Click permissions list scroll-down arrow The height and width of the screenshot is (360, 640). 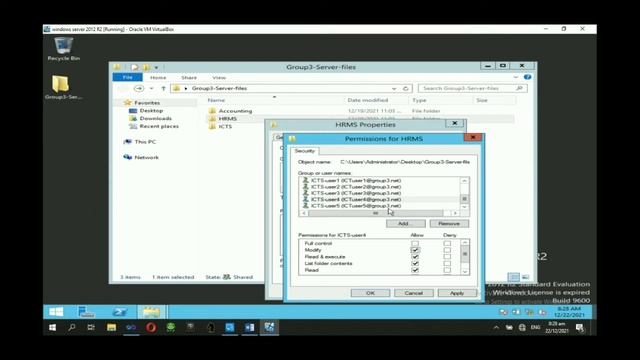point(465,271)
